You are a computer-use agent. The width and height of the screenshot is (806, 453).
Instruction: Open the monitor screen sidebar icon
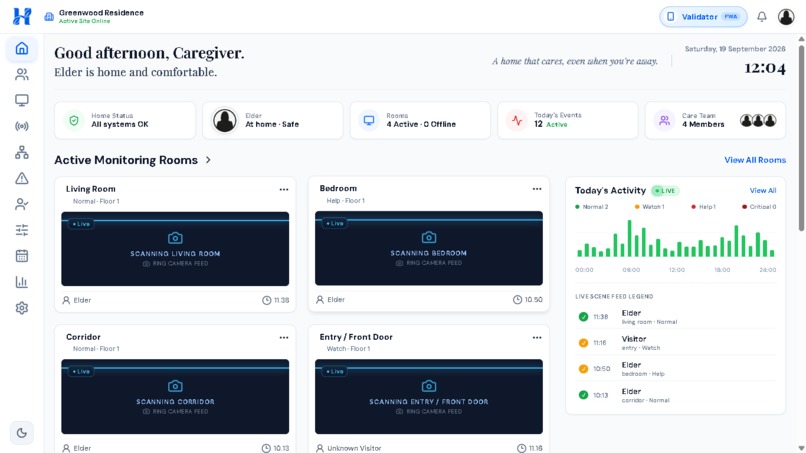tap(22, 100)
